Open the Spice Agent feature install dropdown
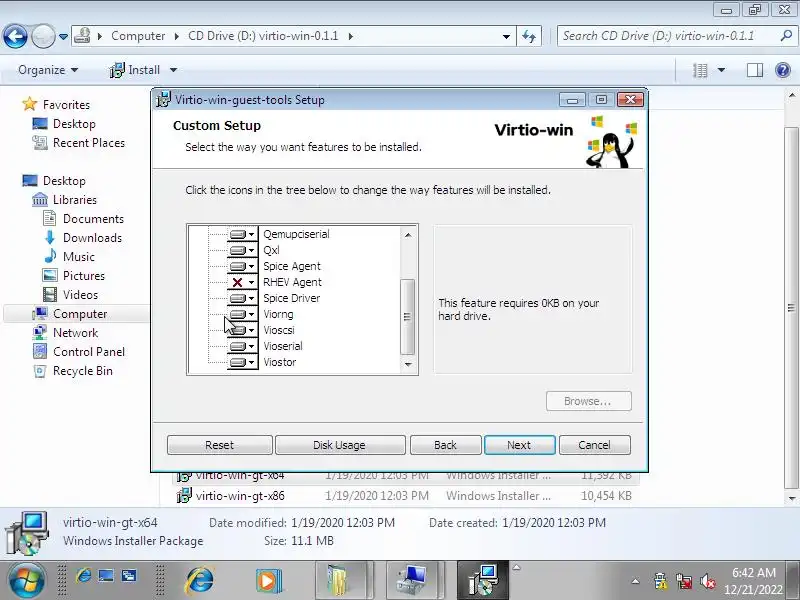 pyautogui.click(x=242, y=266)
